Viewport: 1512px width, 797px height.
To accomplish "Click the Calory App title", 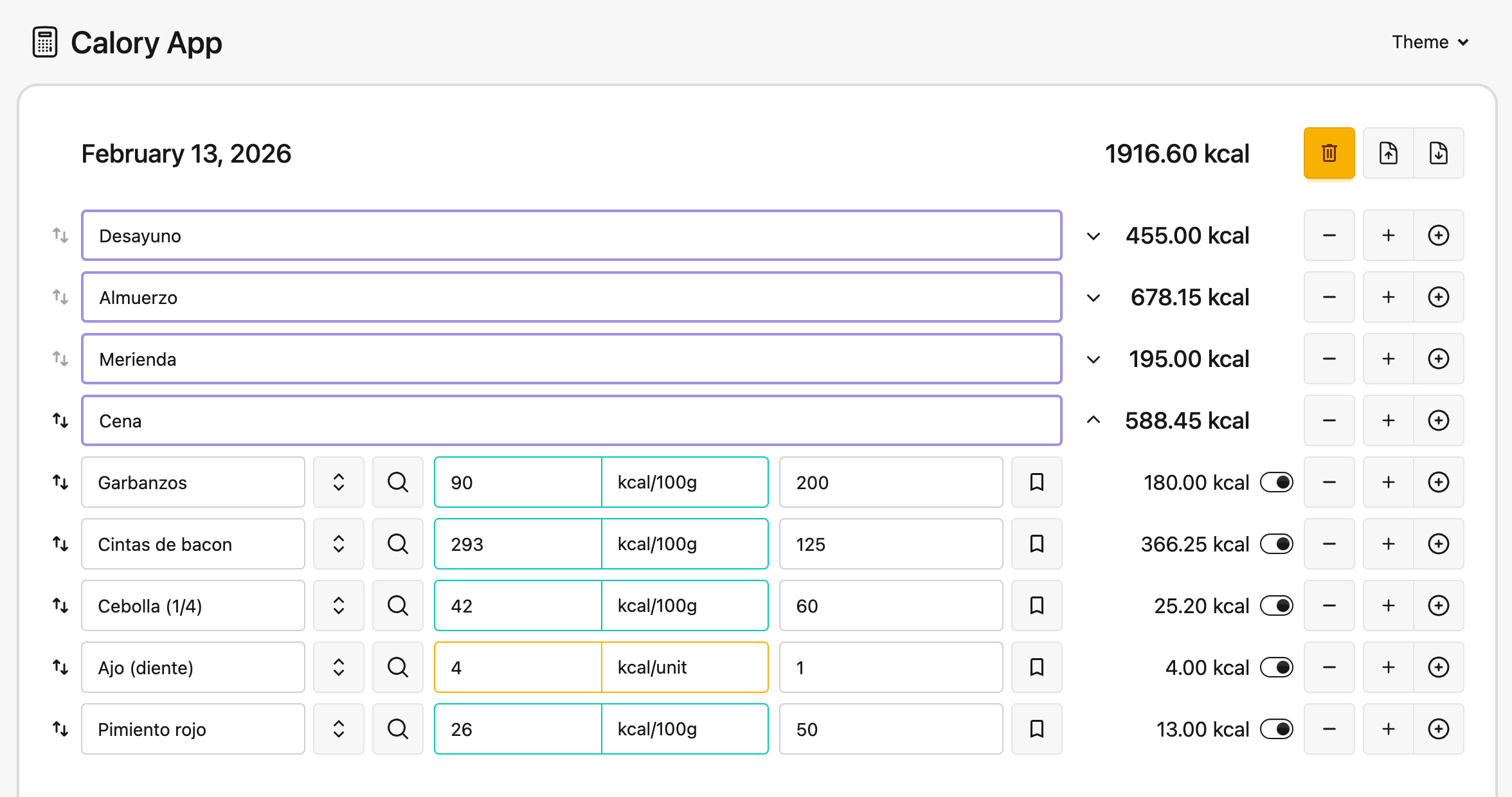I will (x=147, y=43).
